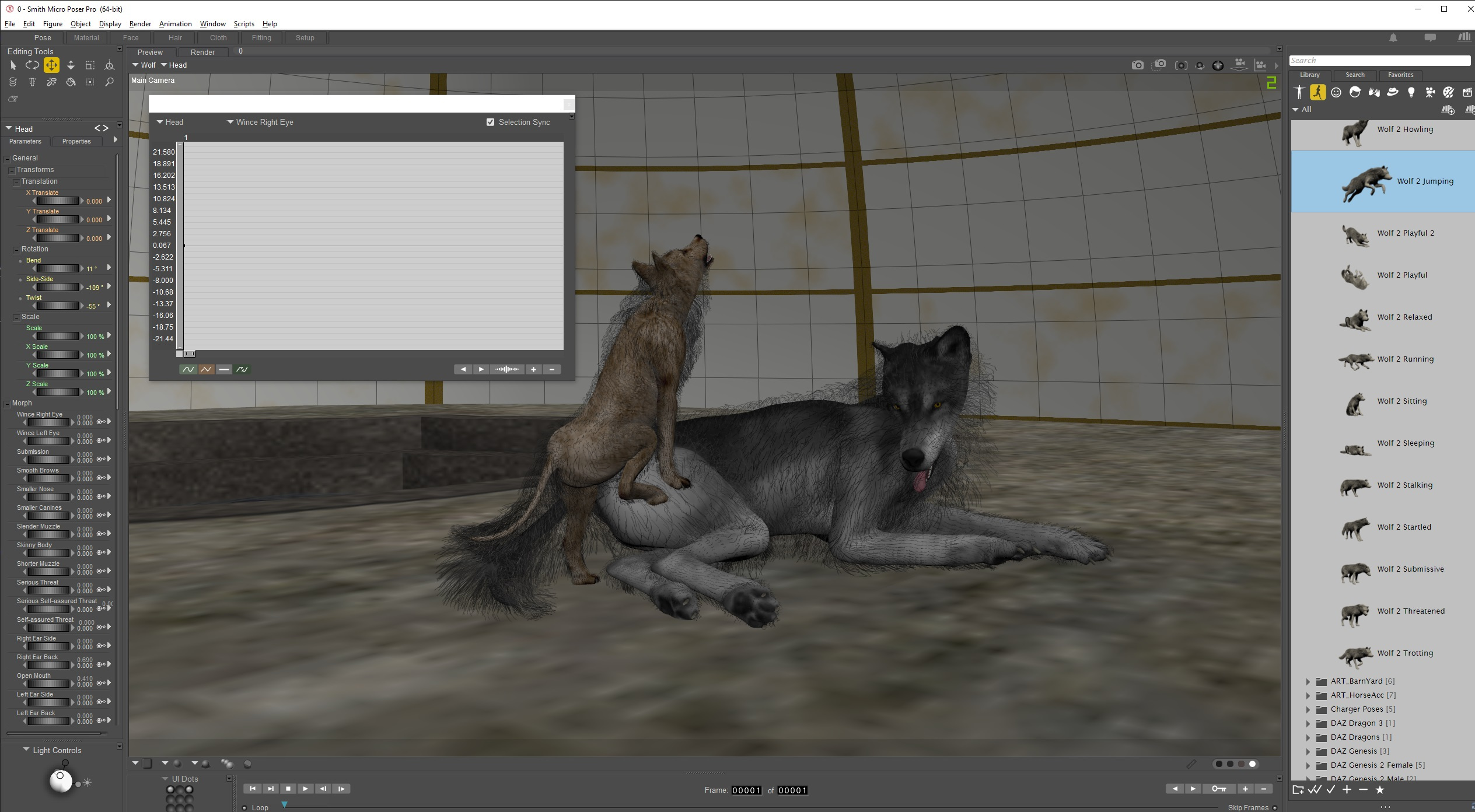This screenshot has height=812, width=1475.
Task: Open the Cameras library category icon
Action: 1429,92
